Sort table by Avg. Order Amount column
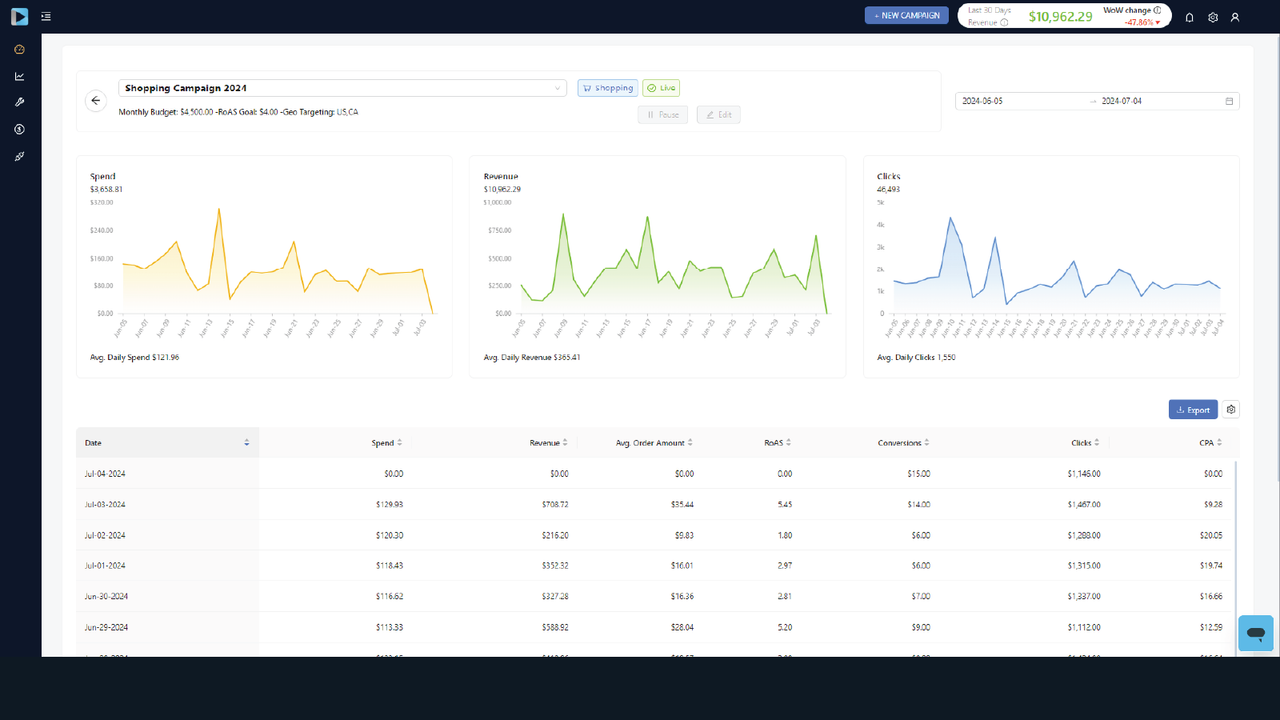The width and height of the screenshot is (1280, 720). pyautogui.click(x=690, y=442)
